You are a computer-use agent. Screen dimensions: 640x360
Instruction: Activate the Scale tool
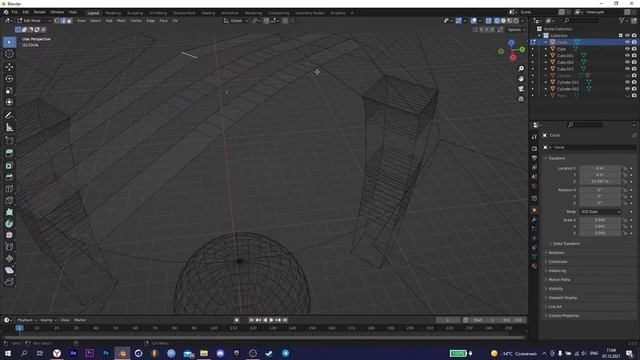pyautogui.click(x=9, y=90)
